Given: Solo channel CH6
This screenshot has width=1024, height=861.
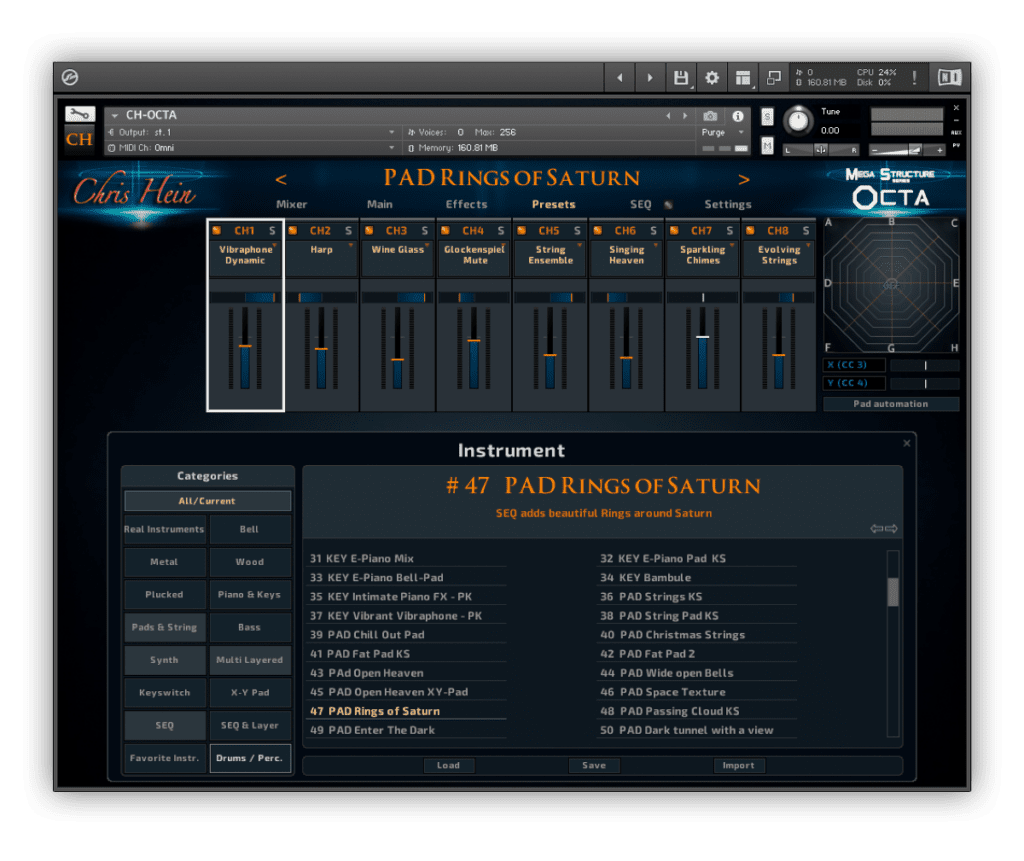Looking at the screenshot, I should (653, 231).
